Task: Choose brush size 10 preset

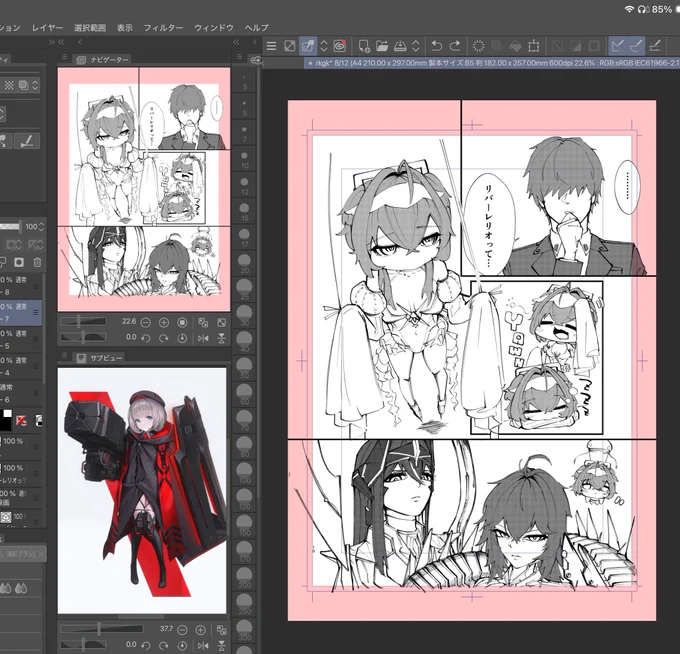Action: pyautogui.click(x=245, y=159)
